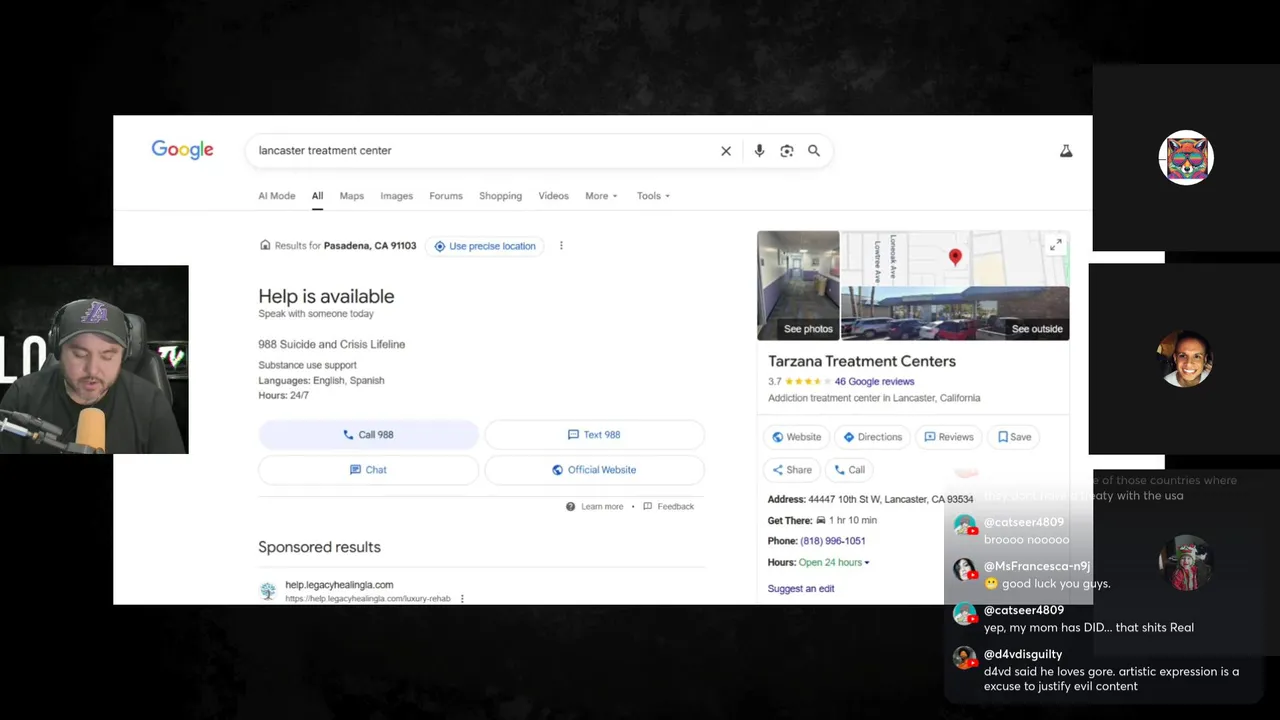Screen dimensions: 1280x720
Task: Click the Tarzana Website button
Action: point(796,437)
